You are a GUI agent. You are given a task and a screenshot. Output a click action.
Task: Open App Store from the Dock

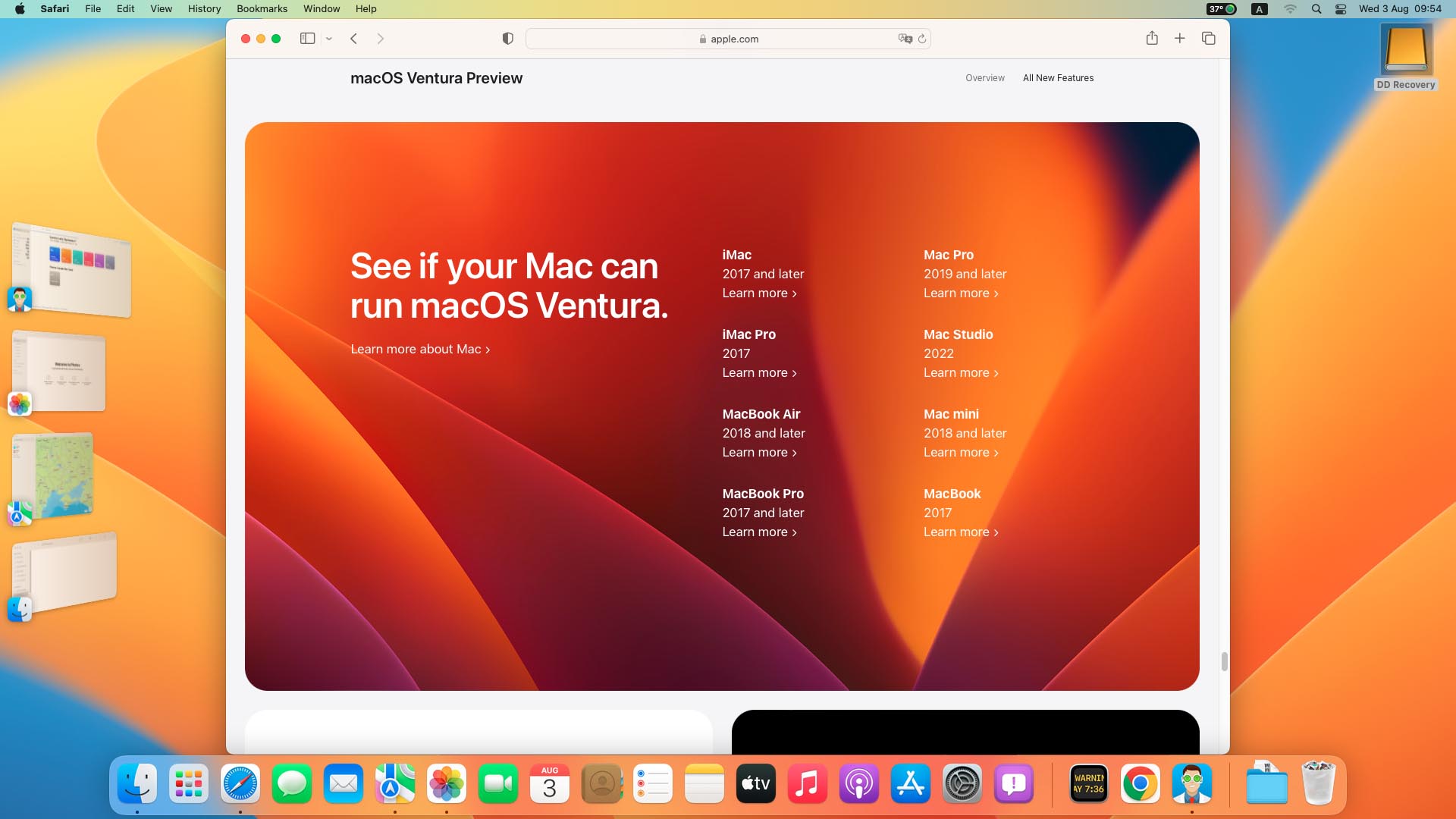tap(911, 783)
